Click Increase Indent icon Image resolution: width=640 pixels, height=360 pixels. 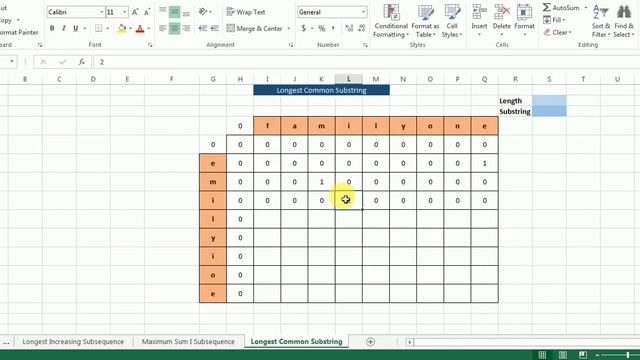click(215, 29)
